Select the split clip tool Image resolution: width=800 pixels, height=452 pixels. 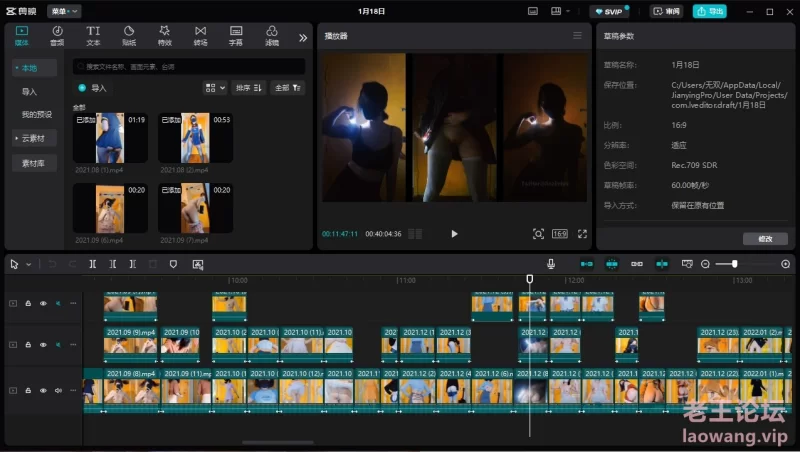tap(92, 264)
